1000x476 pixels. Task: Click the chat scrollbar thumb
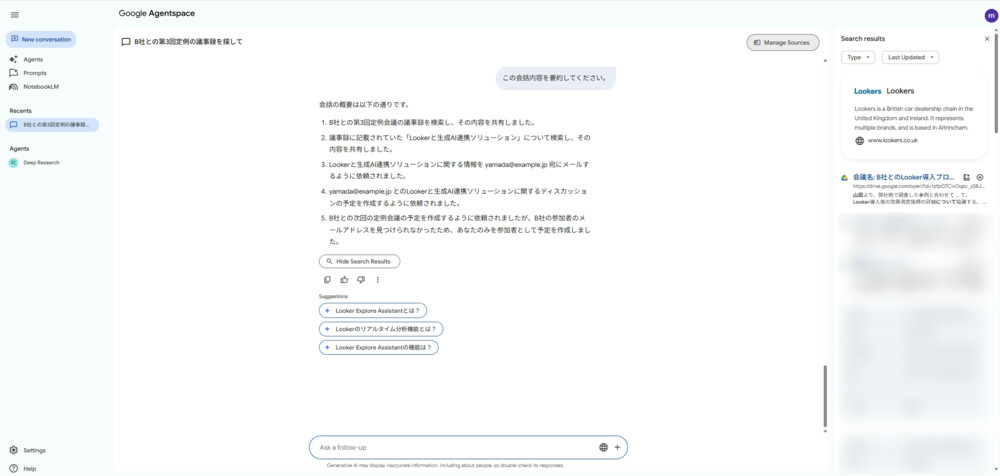point(825,396)
